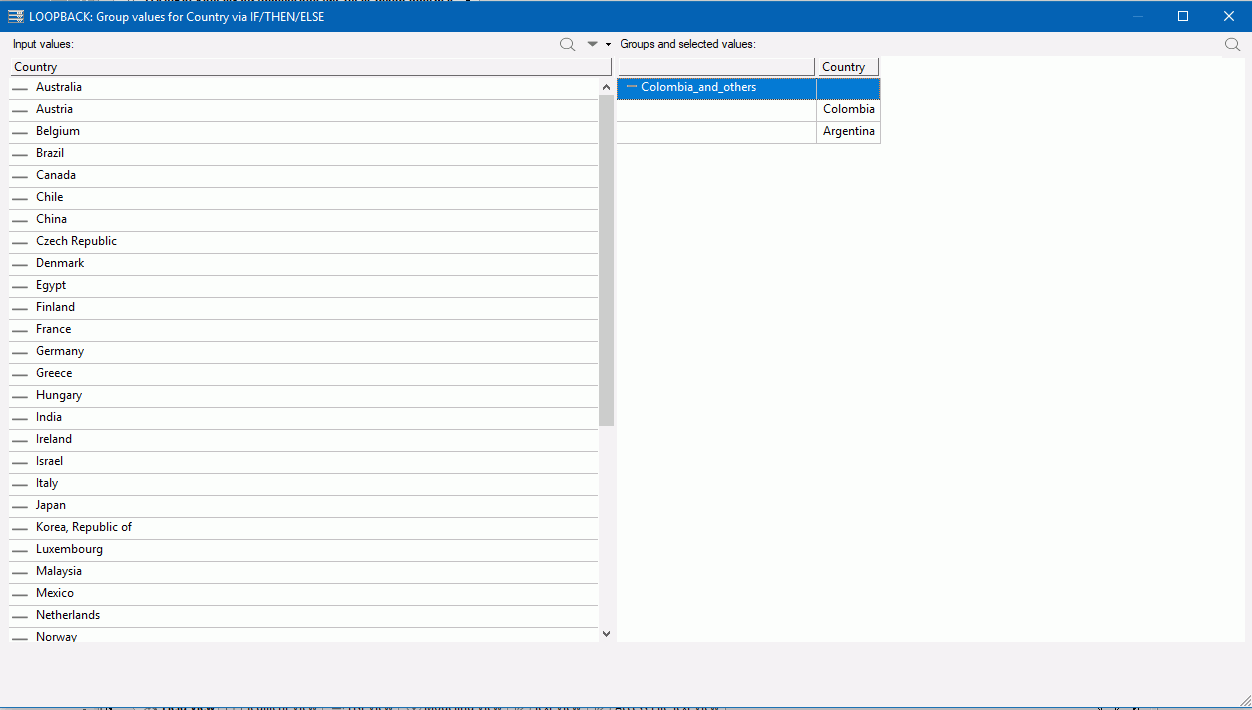Select China in the input list
This screenshot has height=710, width=1252.
click(x=304, y=220)
